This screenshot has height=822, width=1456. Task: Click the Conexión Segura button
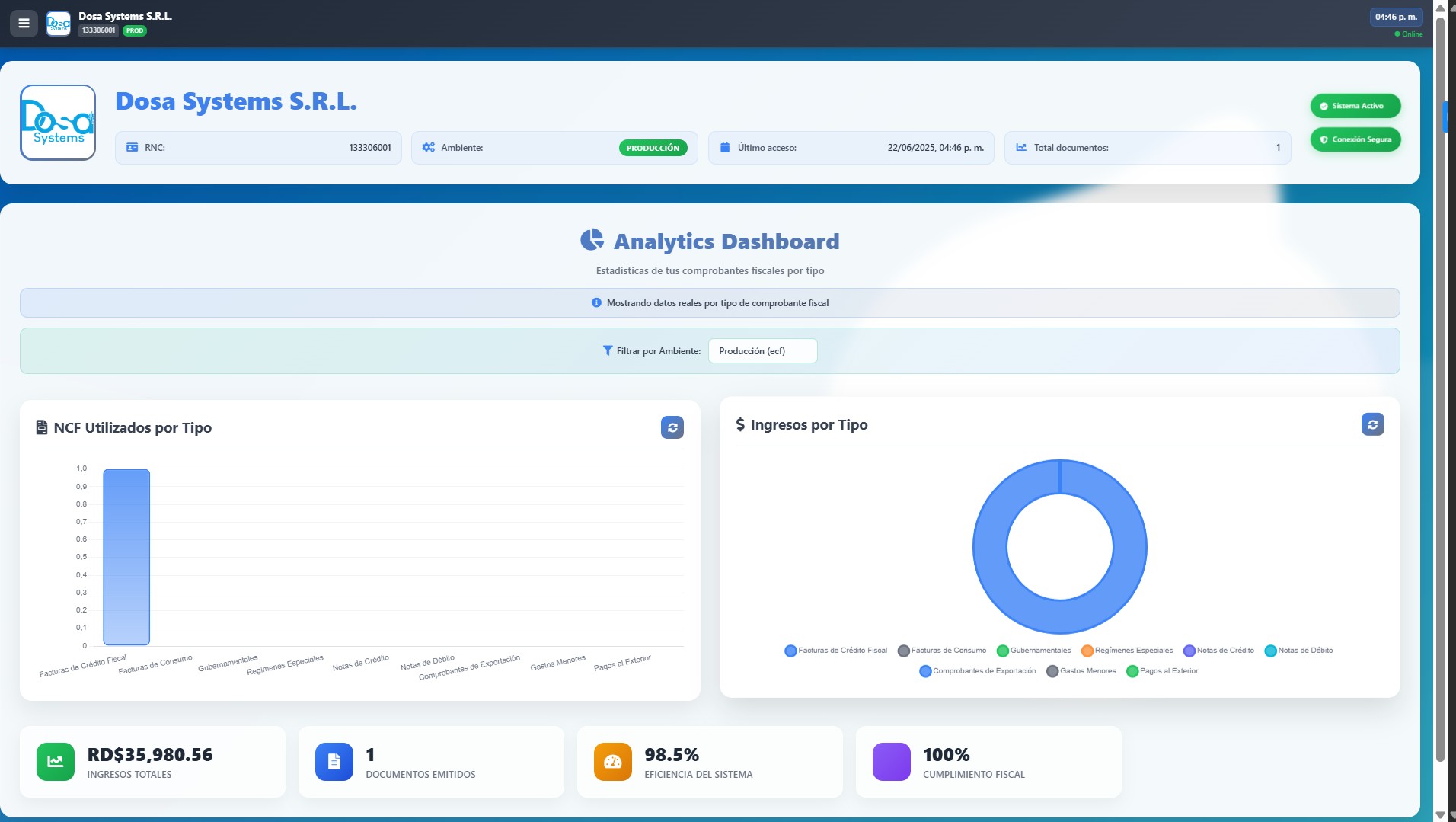(1355, 139)
